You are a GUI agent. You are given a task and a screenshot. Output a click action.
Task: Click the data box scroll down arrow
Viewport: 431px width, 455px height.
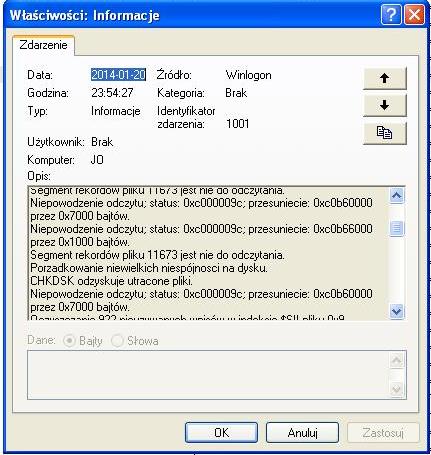pyautogui.click(x=397, y=389)
